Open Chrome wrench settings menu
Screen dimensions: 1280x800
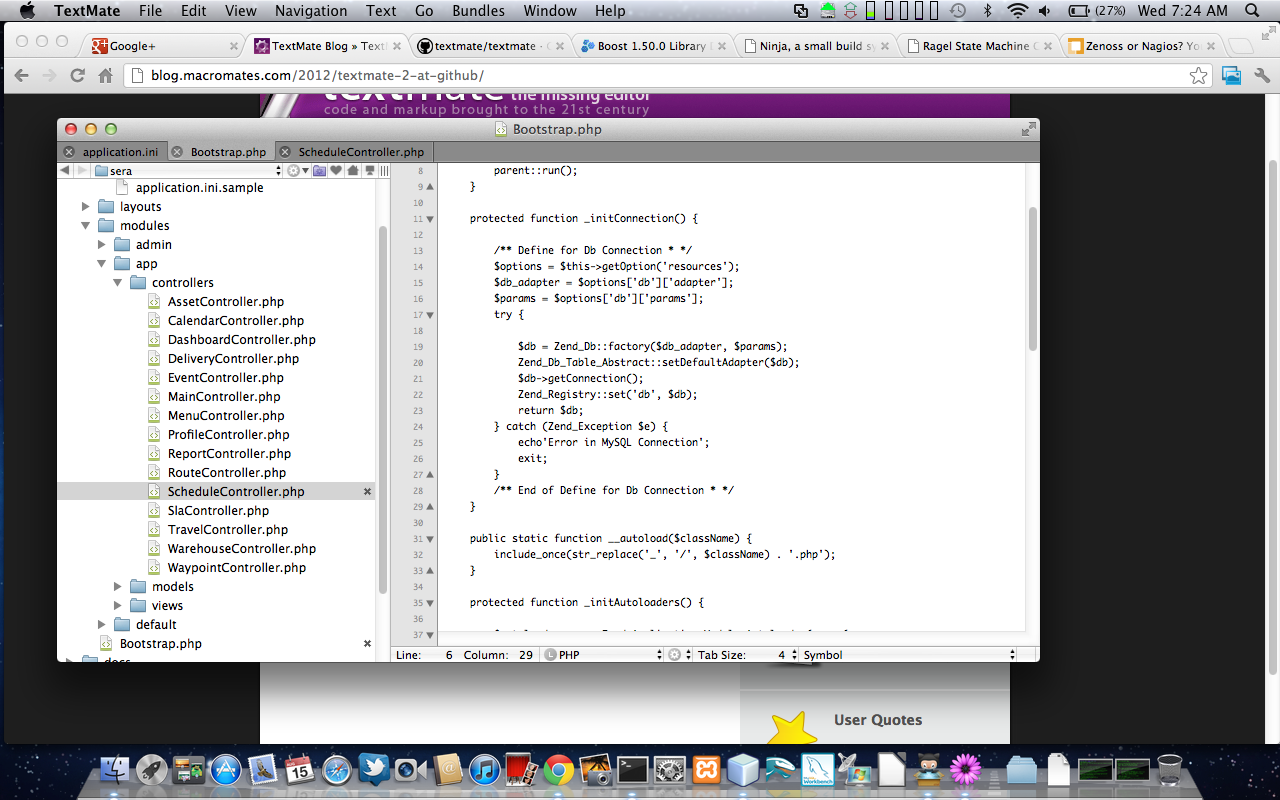tap(1261, 76)
